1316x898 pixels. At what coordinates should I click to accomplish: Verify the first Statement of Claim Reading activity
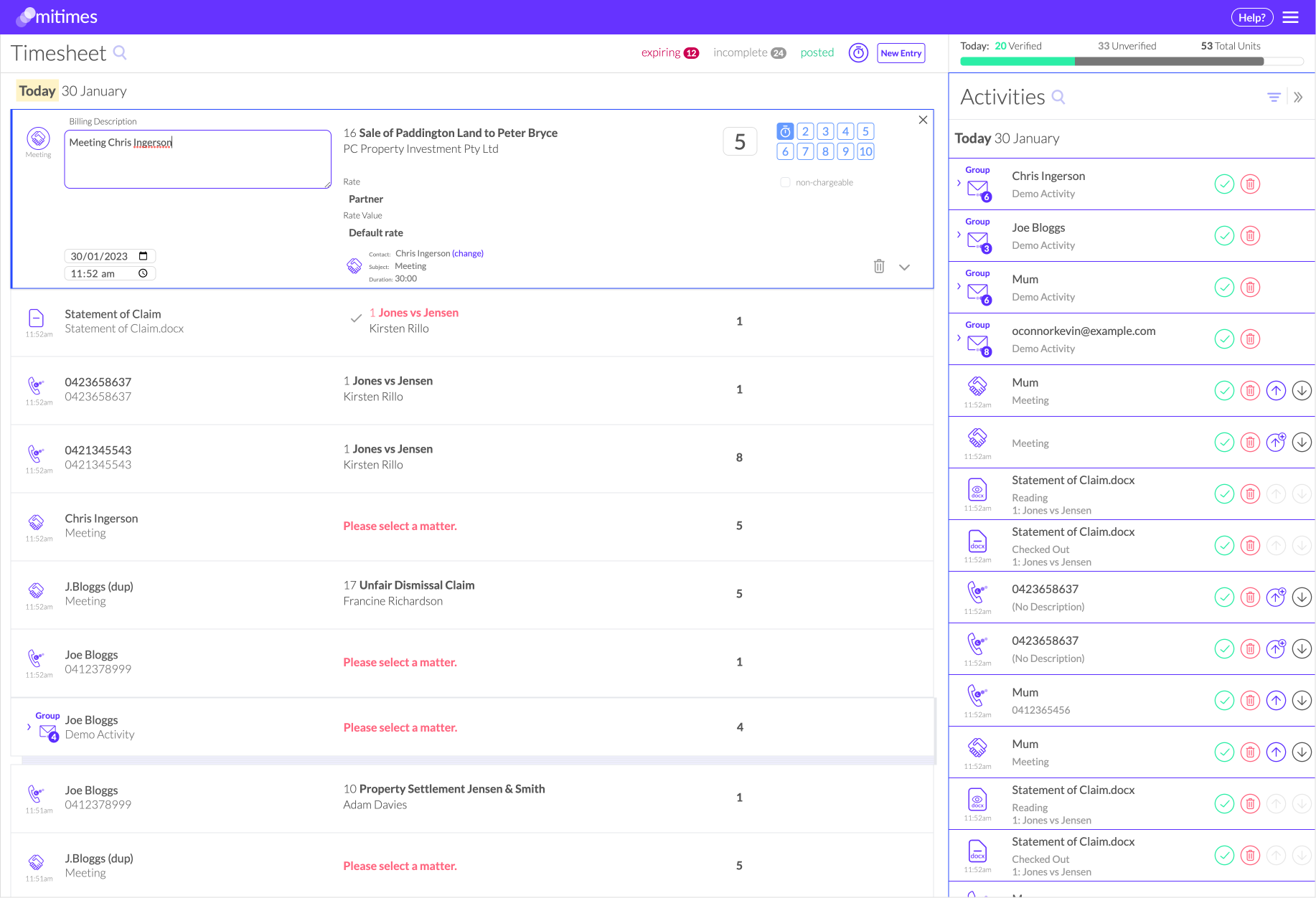[1224, 494]
